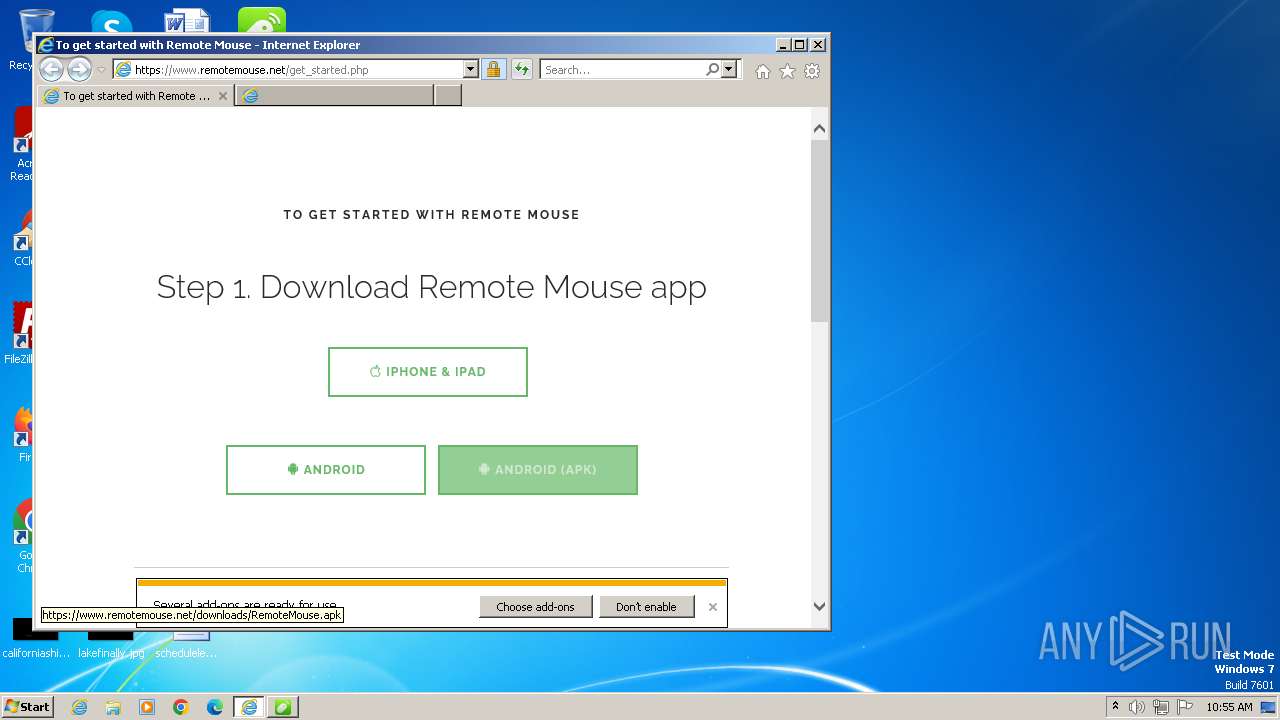The height and width of the screenshot is (720, 1280).
Task: Click the ANDROID (APK) download button
Action: click(x=538, y=470)
